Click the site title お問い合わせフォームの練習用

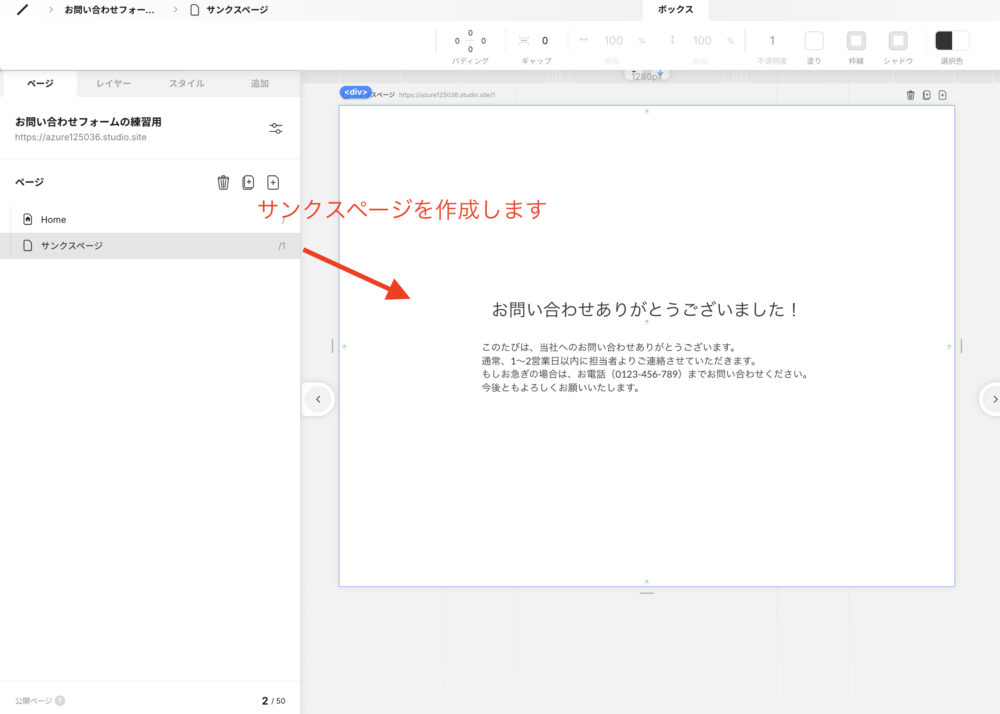tap(88, 122)
